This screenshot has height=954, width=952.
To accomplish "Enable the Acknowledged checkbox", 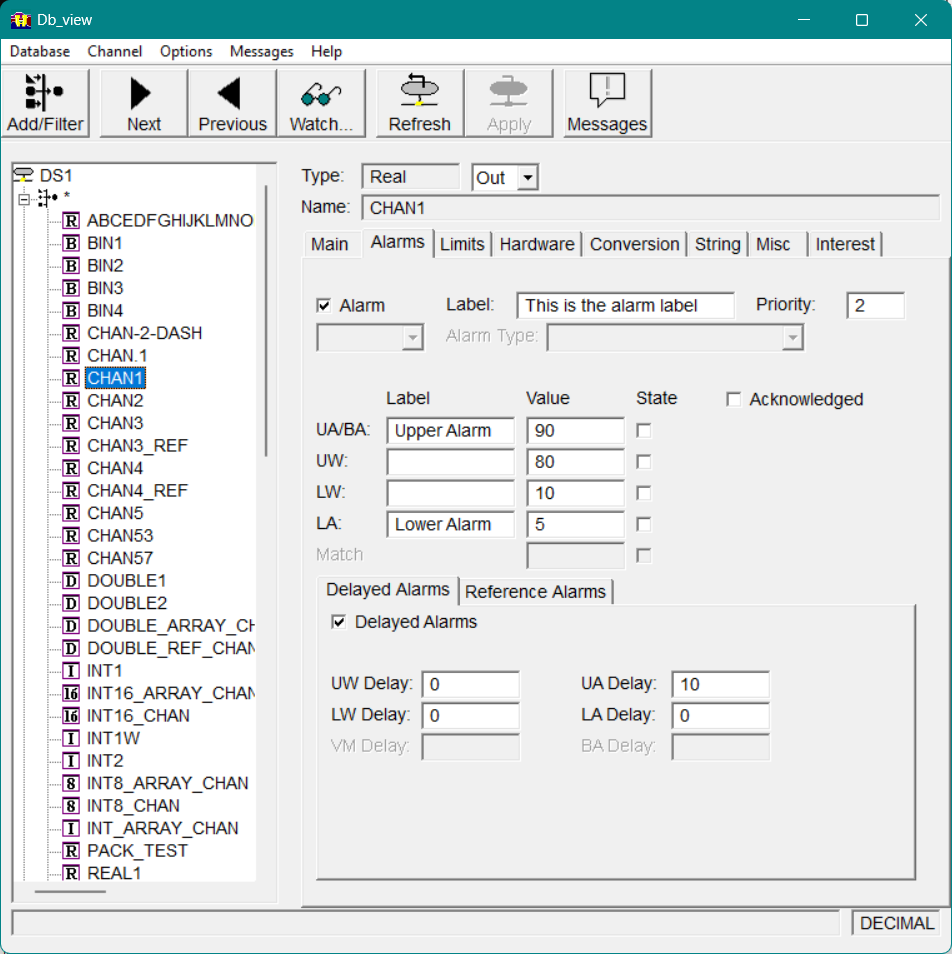I will pos(734,400).
